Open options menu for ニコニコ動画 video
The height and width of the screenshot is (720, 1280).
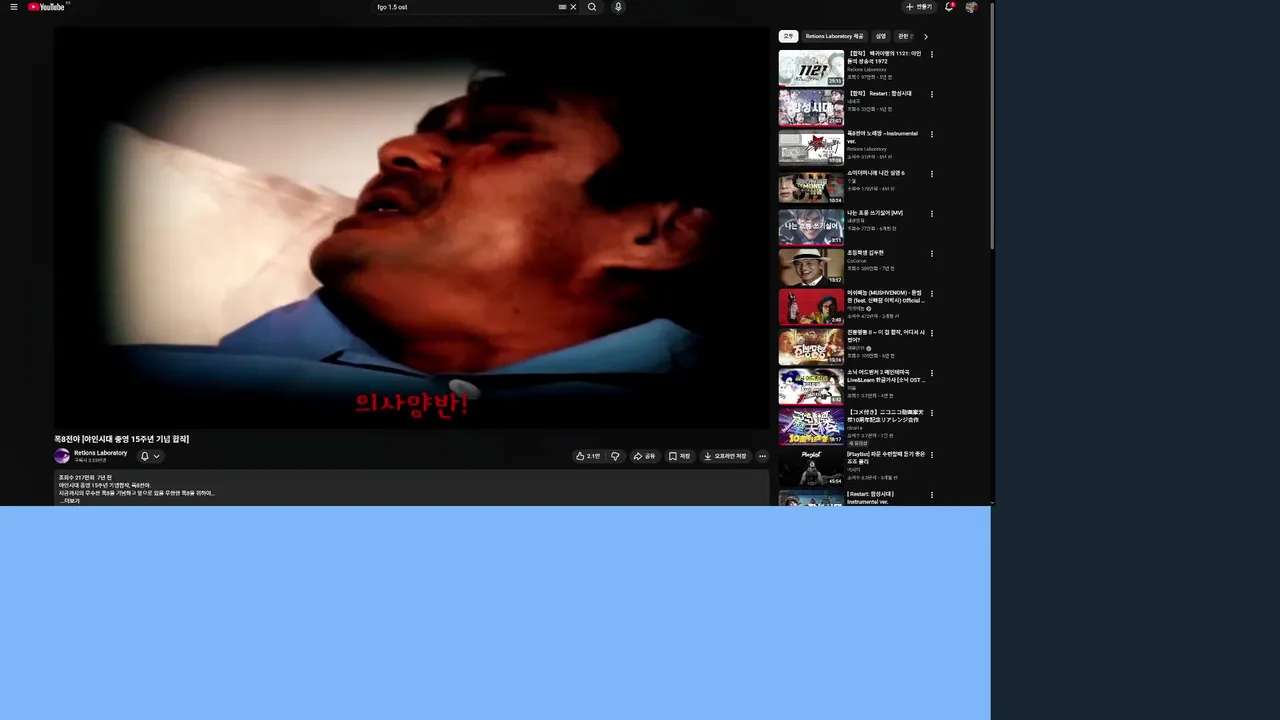click(932, 414)
